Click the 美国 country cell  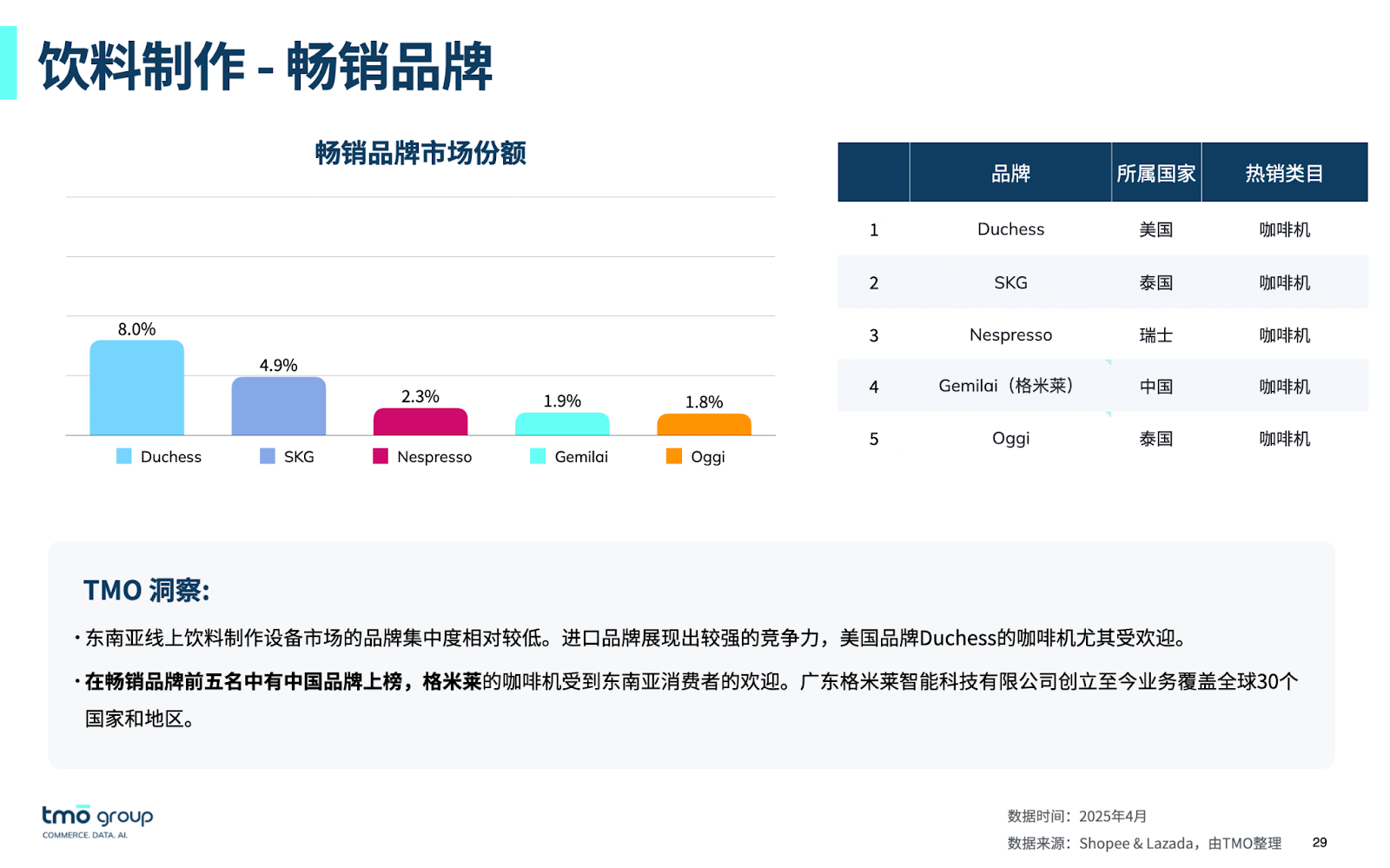1156,229
